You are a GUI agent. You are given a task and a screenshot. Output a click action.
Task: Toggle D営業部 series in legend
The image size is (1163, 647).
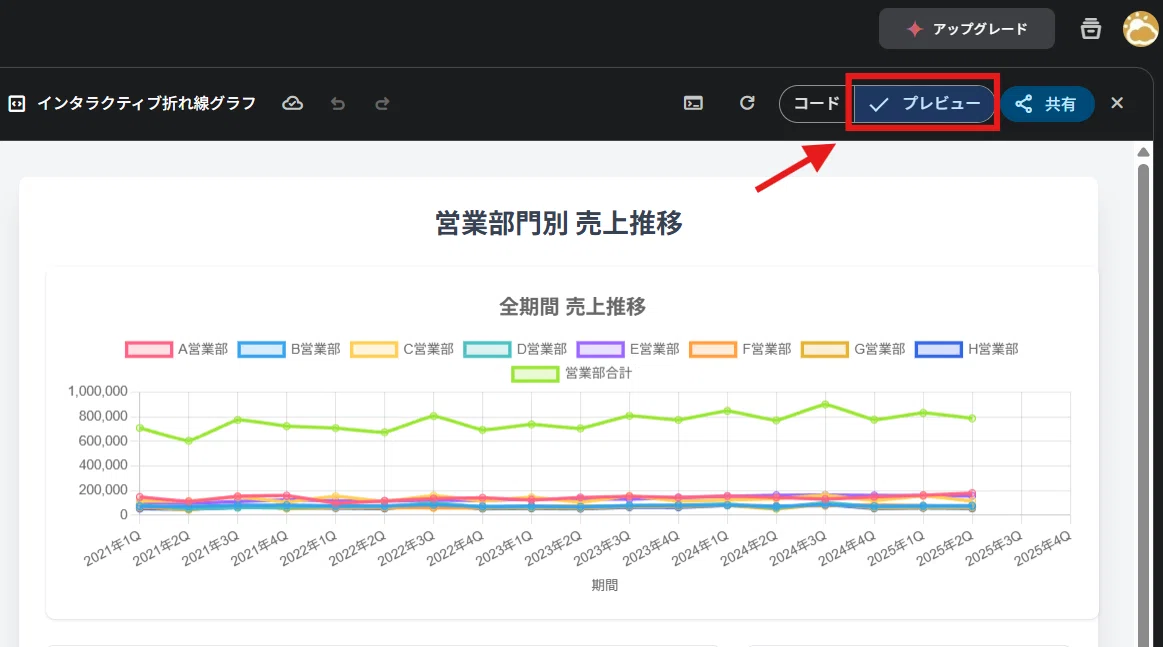point(515,349)
